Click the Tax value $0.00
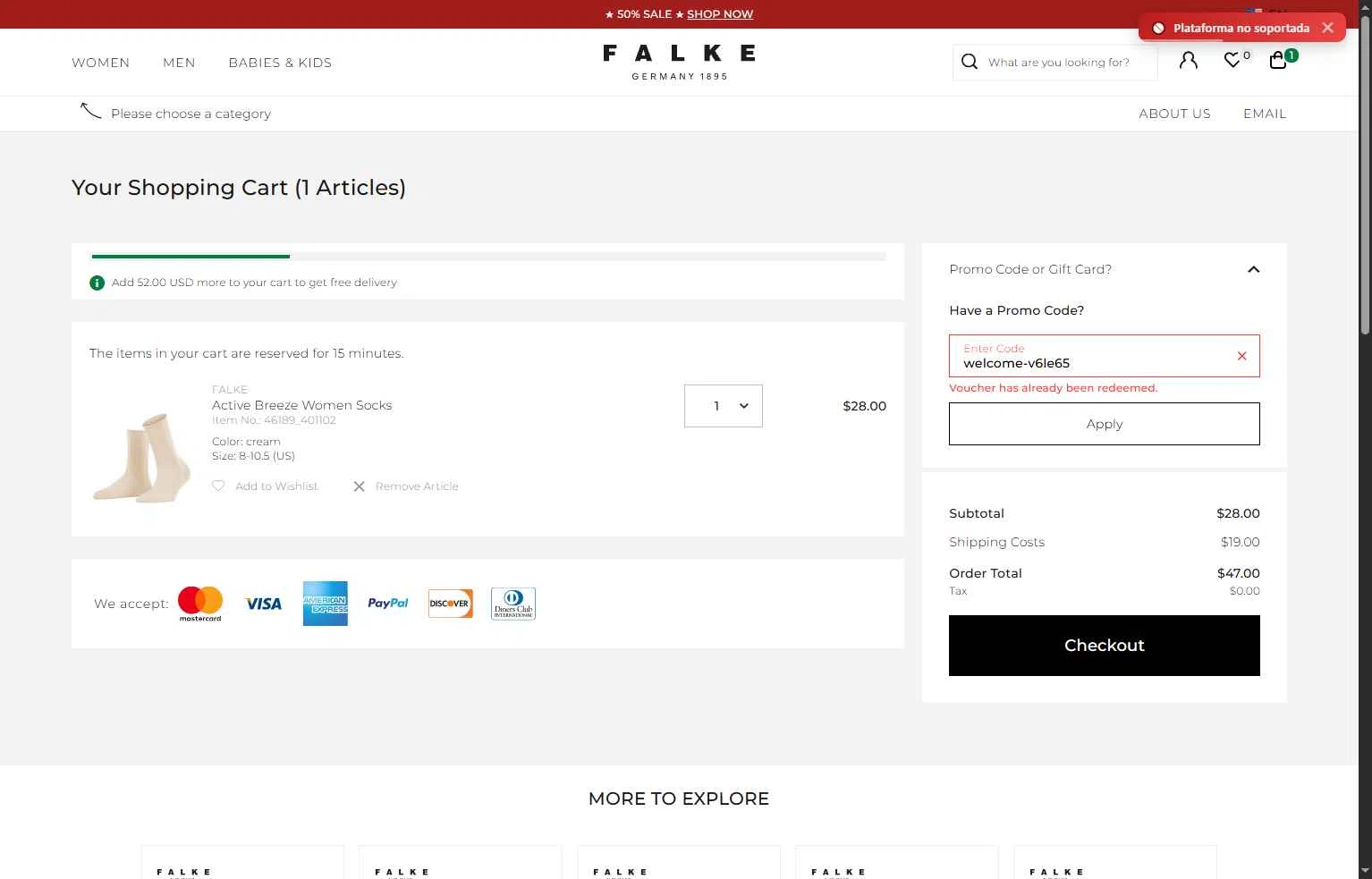This screenshot has height=879, width=1372. pos(1245,591)
